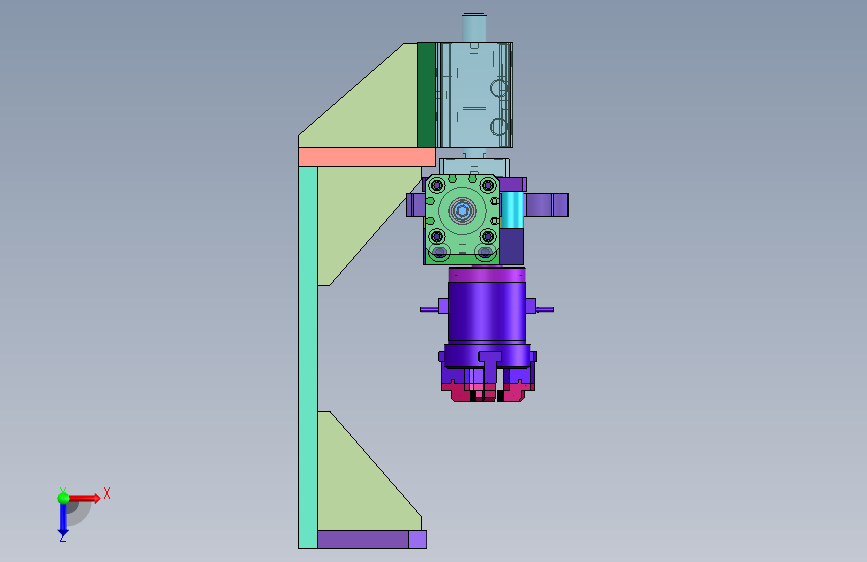Select the magenta collar ring above purple cylinder
Image resolution: width=867 pixels, height=562 pixels.
487,274
